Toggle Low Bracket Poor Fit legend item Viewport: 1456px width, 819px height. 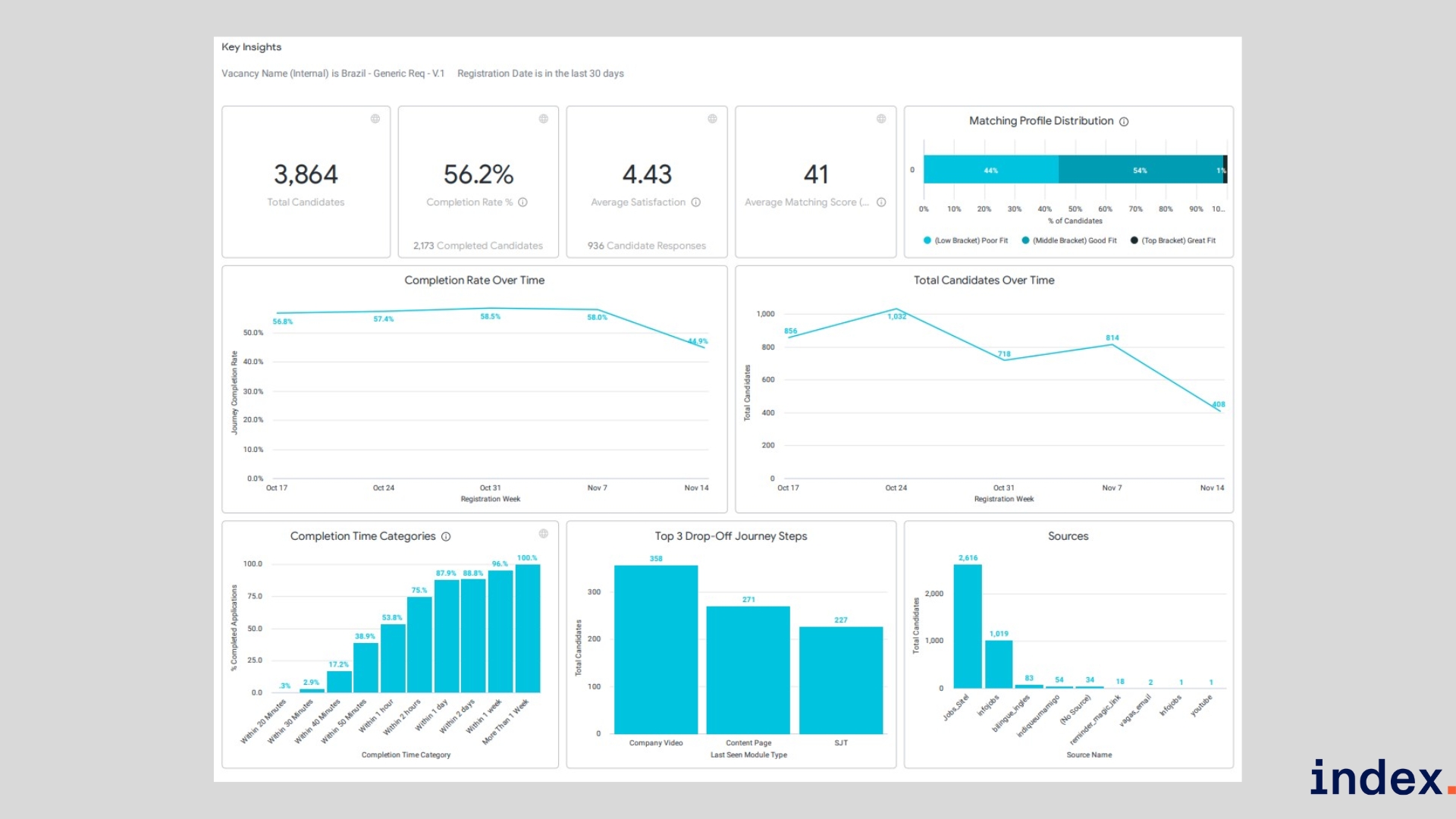(x=965, y=240)
